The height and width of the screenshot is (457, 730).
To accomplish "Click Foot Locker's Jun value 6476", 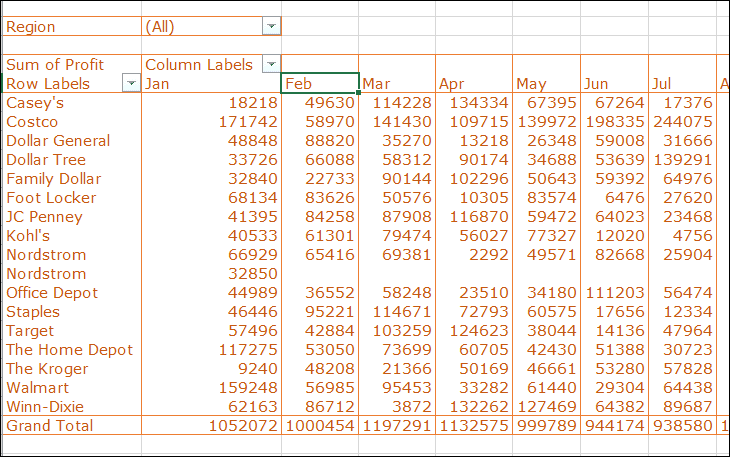I will [624, 198].
